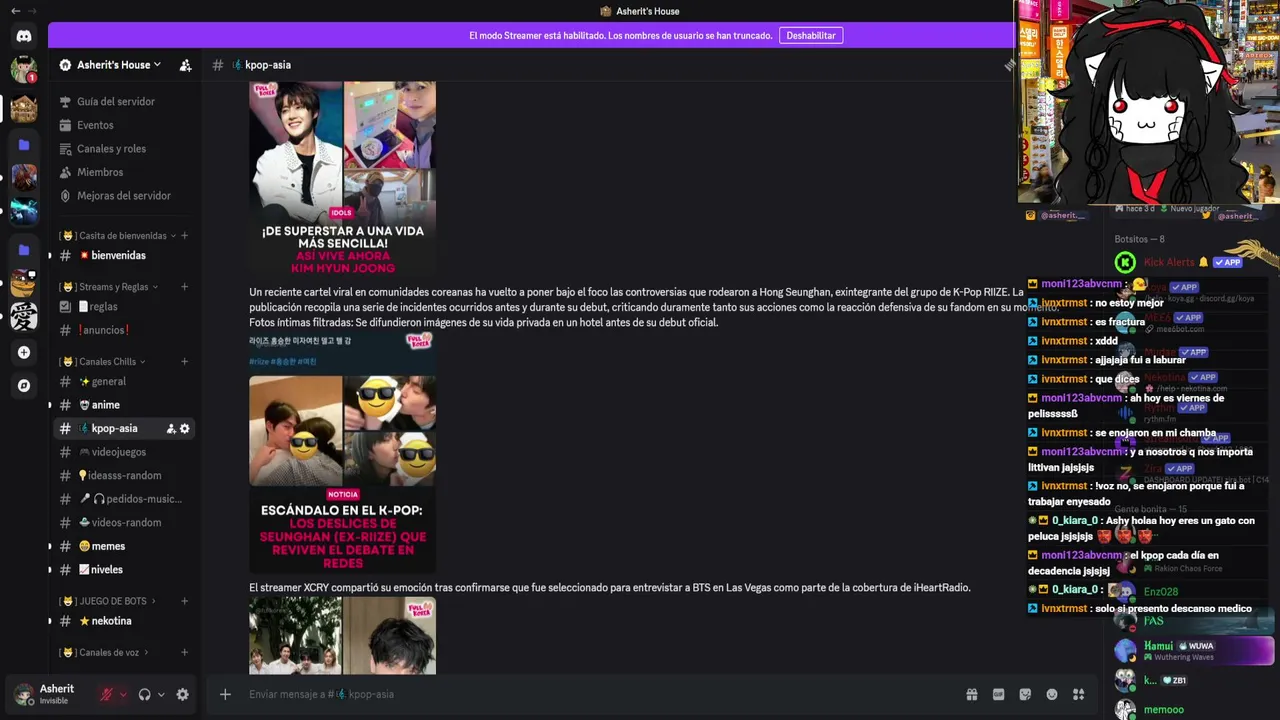Switch to the reglas channel
Viewport: 1280px width, 720px height.
pos(124,307)
